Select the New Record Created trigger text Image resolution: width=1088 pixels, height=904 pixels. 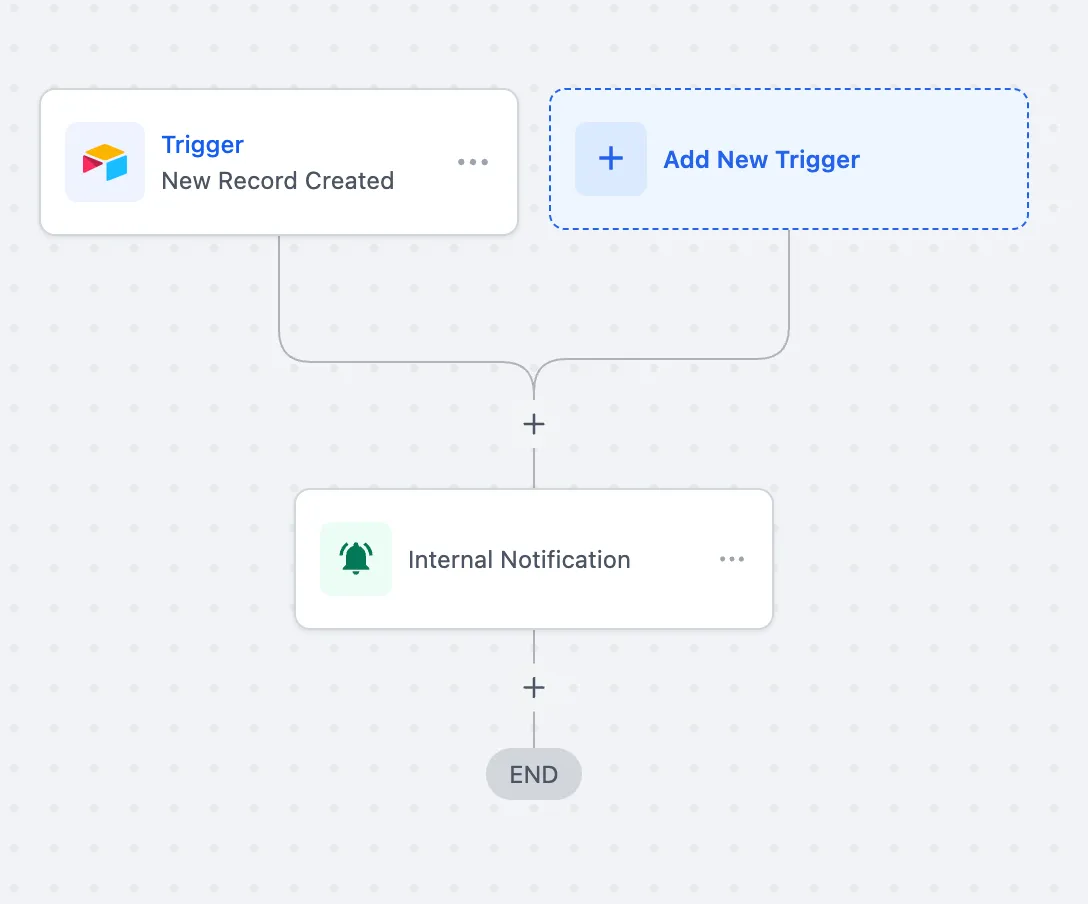pos(278,180)
